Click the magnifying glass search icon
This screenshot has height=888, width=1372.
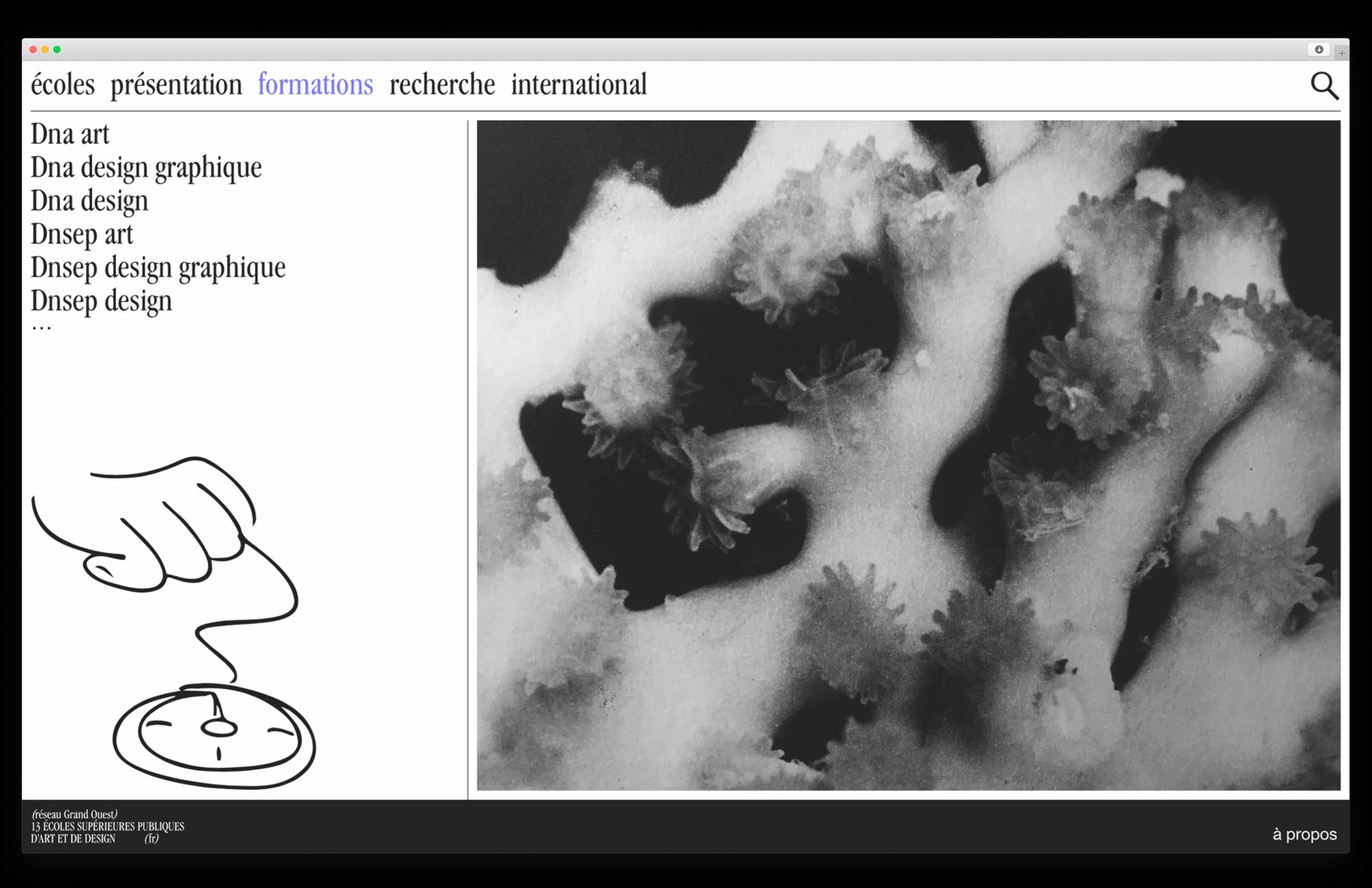click(1324, 86)
